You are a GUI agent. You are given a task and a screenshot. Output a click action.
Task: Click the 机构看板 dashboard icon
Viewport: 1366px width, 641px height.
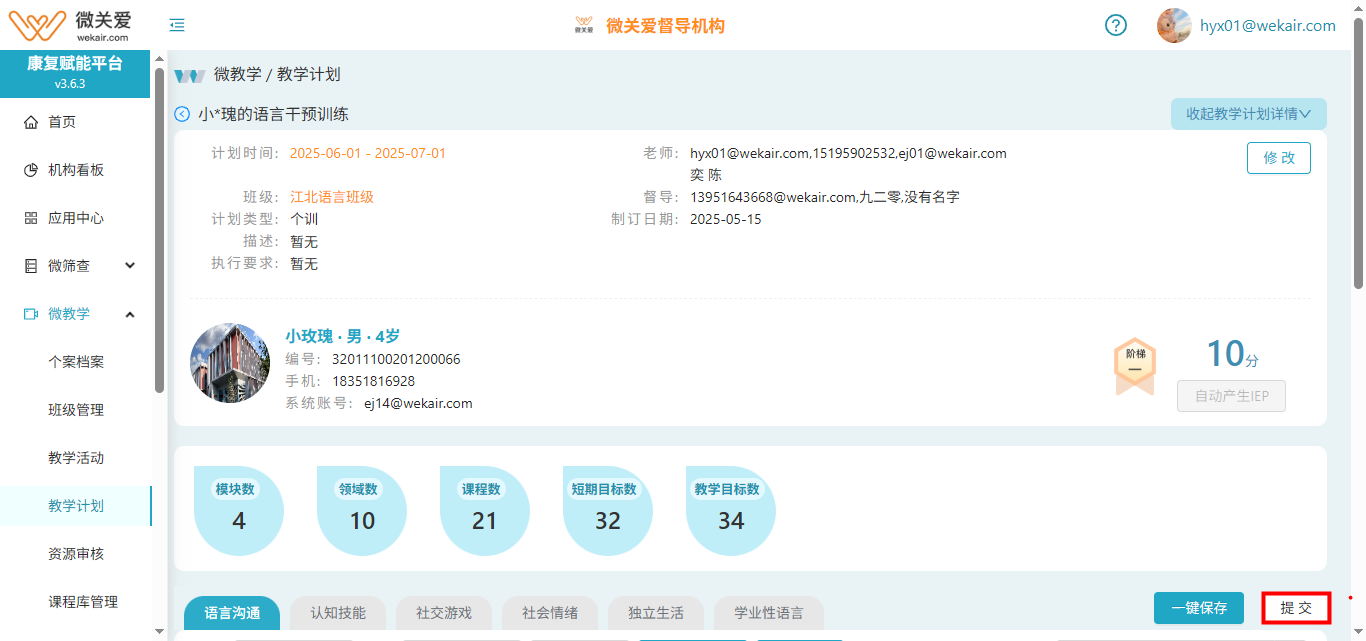pyautogui.click(x=31, y=170)
